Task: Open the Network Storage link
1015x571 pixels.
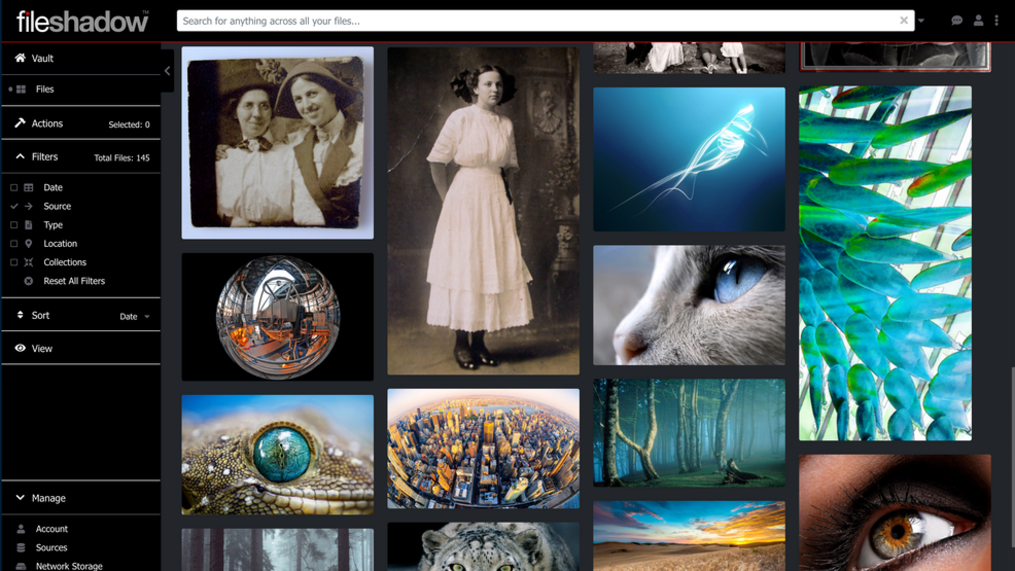Action: tap(69, 566)
